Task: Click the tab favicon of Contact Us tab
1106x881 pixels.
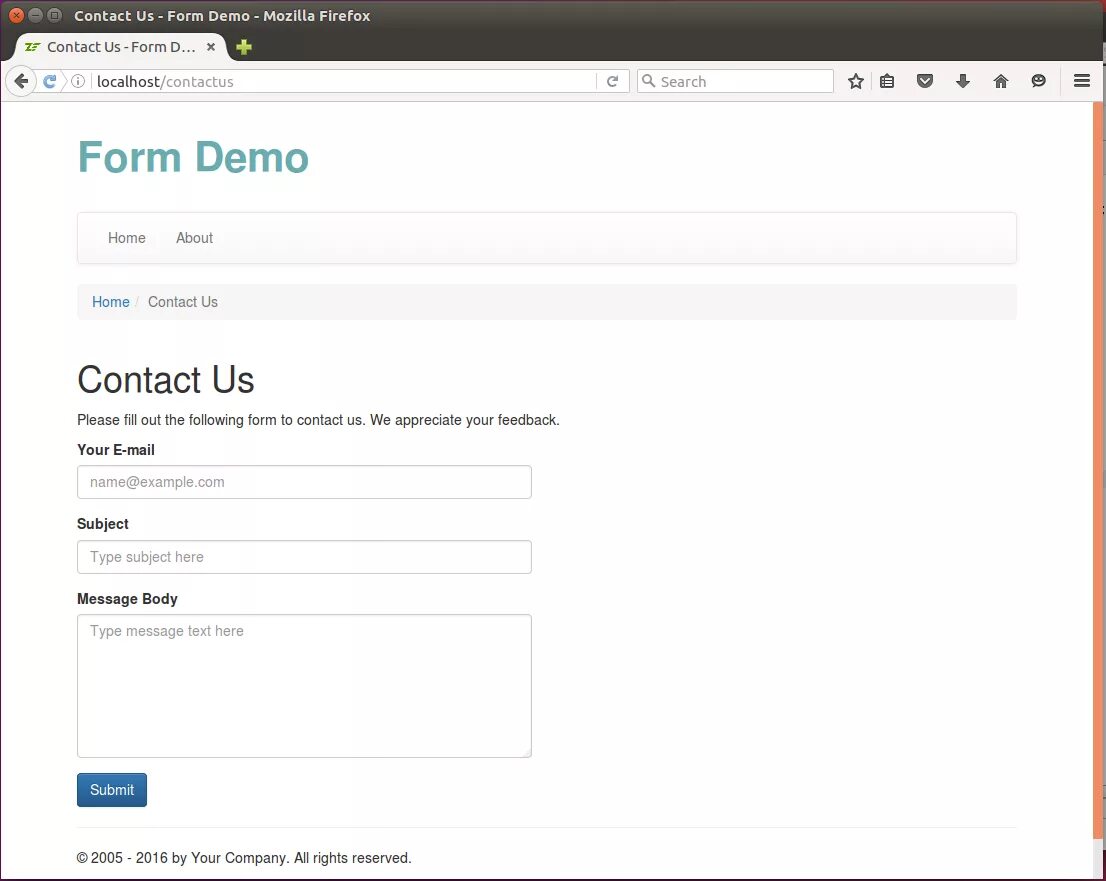Action: click(32, 47)
